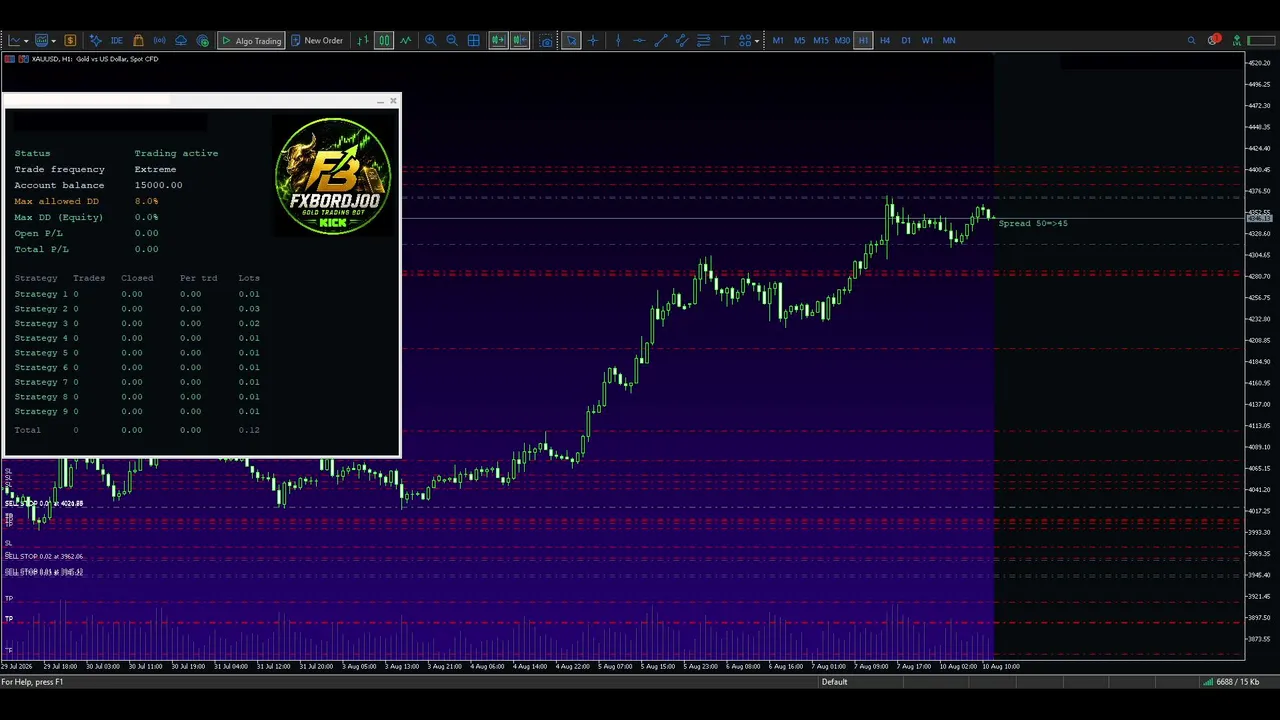
Task: Click 'Trading active' status text
Action: tap(176, 153)
